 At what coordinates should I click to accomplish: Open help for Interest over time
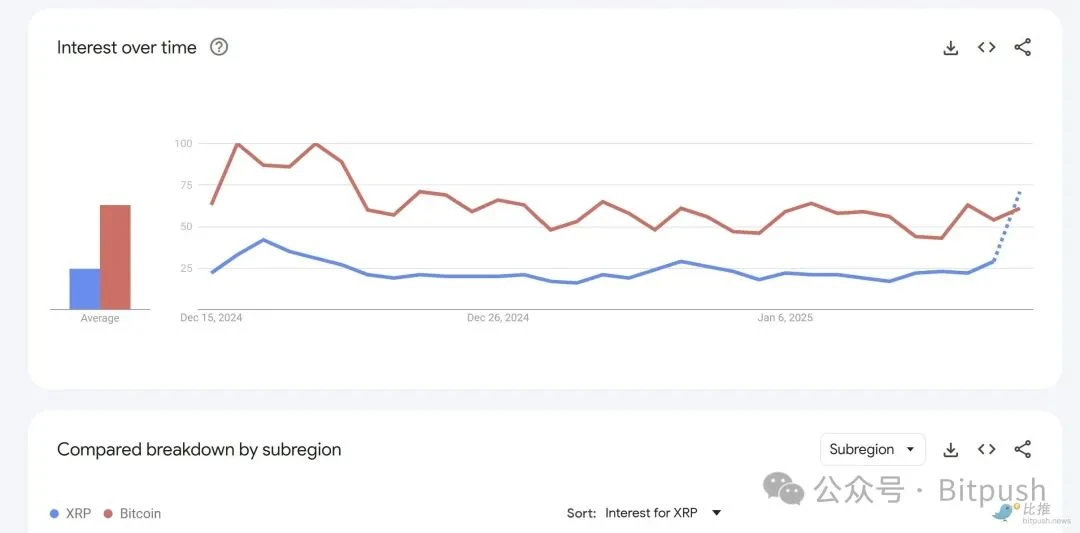pos(219,47)
